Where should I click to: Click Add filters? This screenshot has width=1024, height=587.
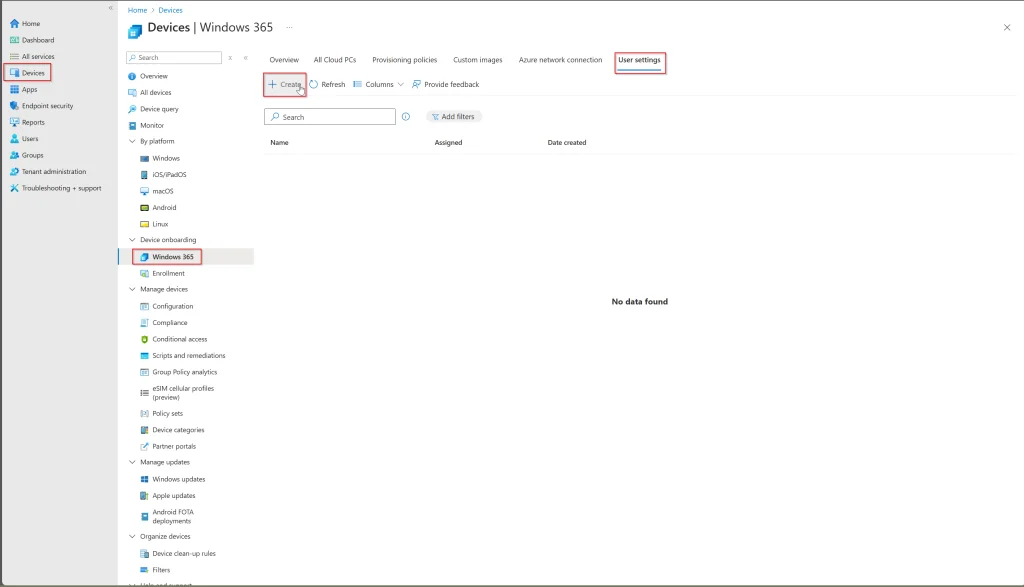[454, 117]
